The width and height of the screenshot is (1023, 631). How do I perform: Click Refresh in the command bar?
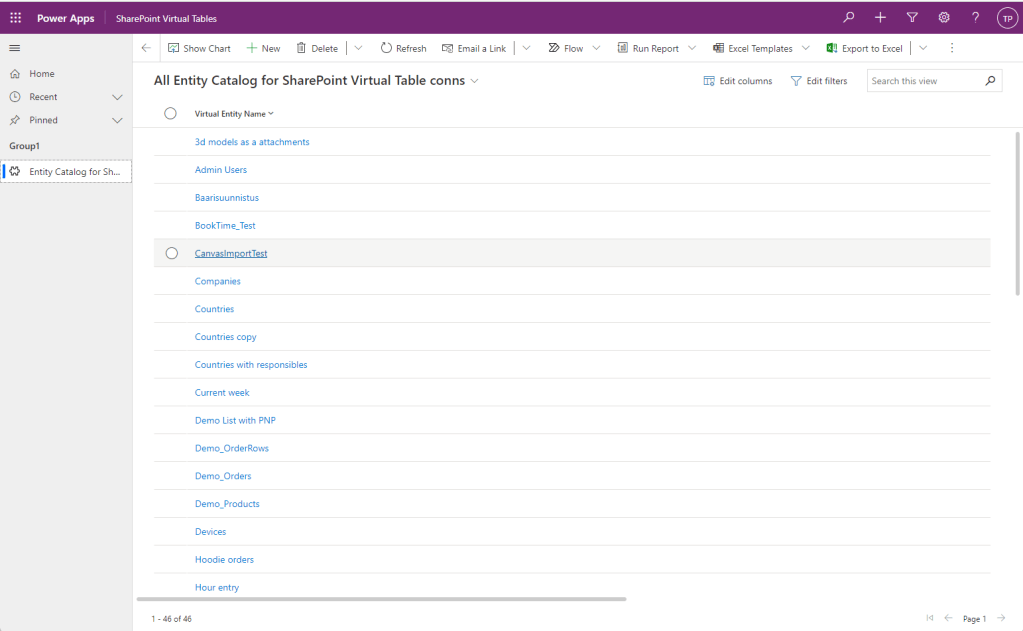[403, 48]
